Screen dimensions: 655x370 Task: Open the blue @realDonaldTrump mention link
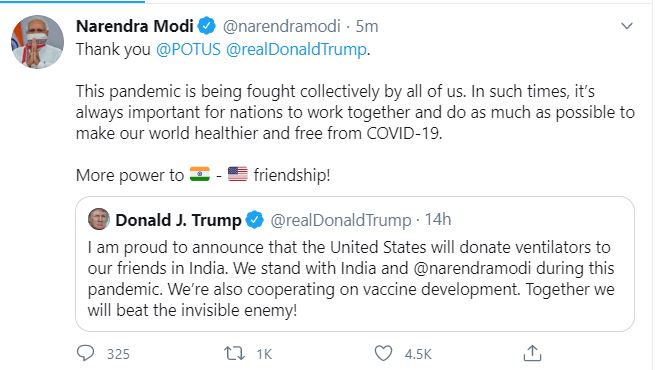point(297,49)
